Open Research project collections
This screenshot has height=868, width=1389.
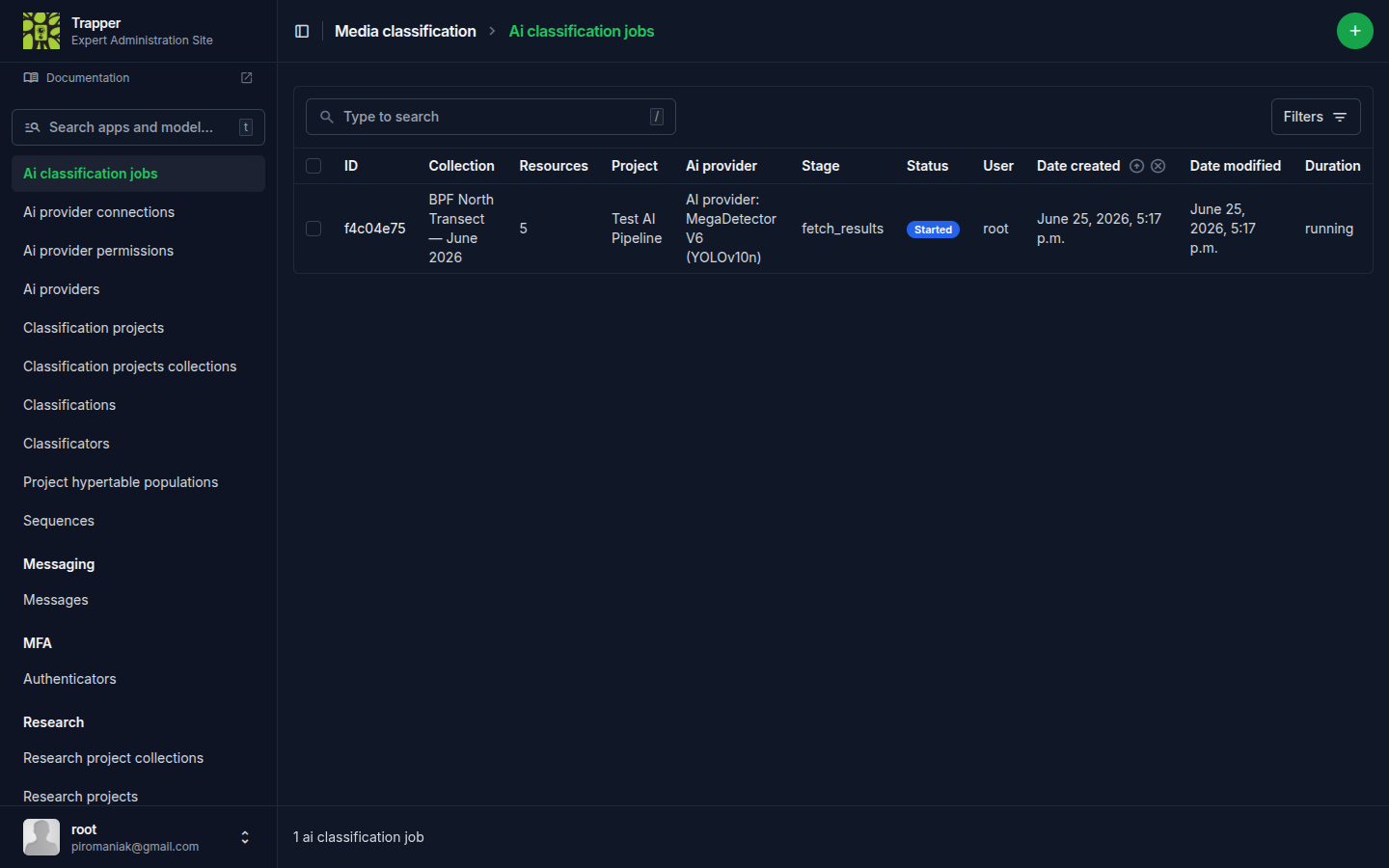click(x=138, y=758)
